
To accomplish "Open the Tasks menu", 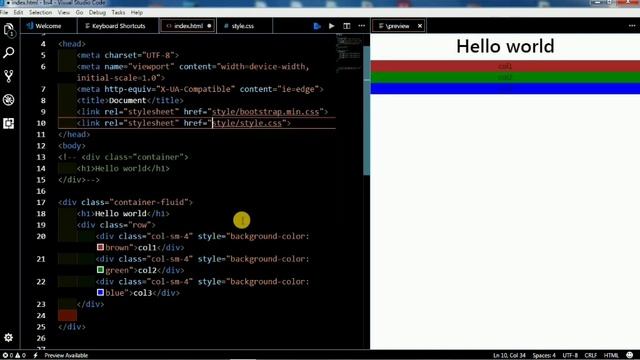I will tap(118, 13).
